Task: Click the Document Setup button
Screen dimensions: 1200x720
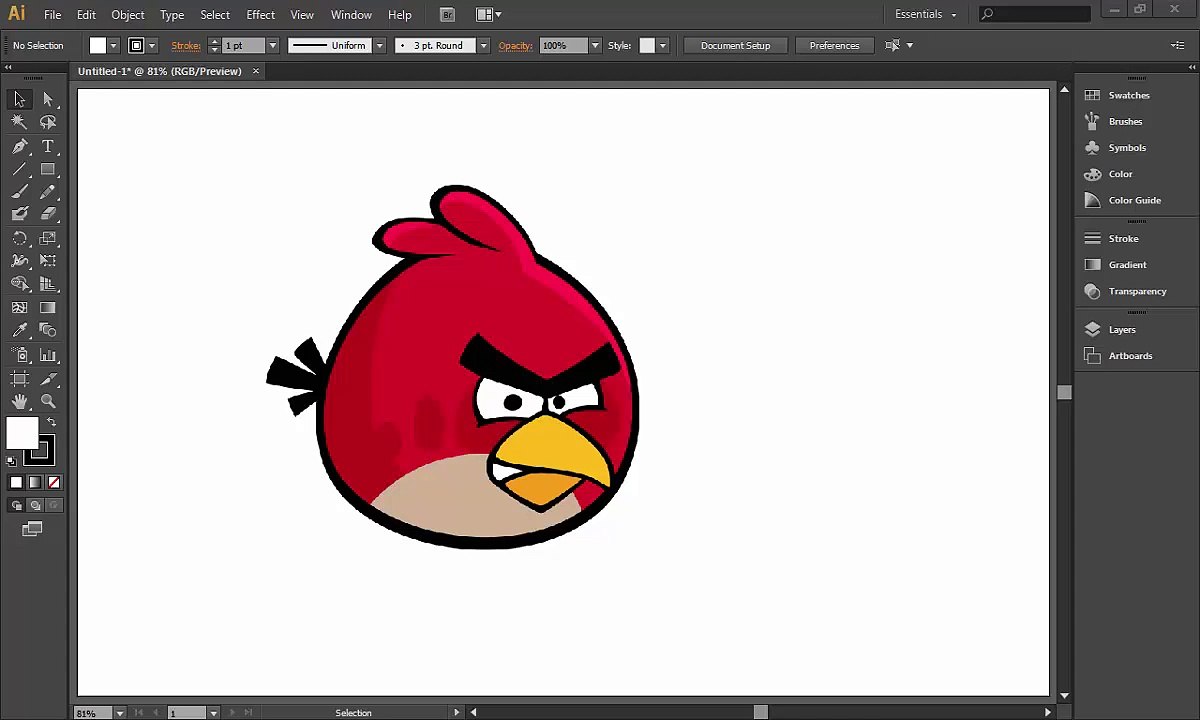Action: click(735, 45)
